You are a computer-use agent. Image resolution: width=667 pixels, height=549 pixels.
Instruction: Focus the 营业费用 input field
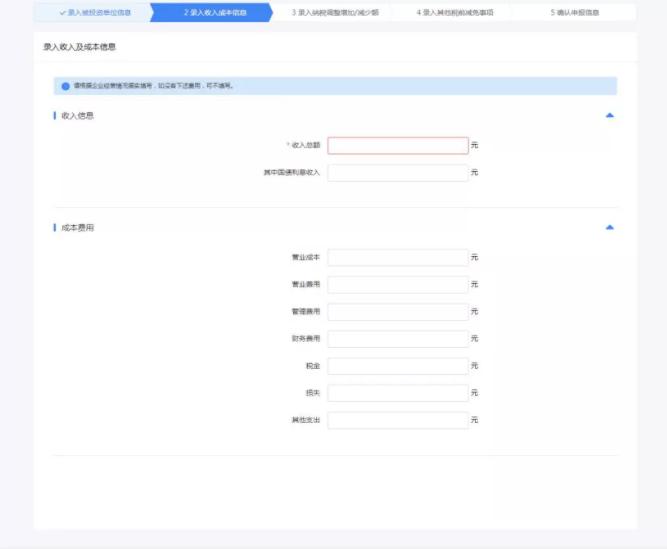coord(398,284)
